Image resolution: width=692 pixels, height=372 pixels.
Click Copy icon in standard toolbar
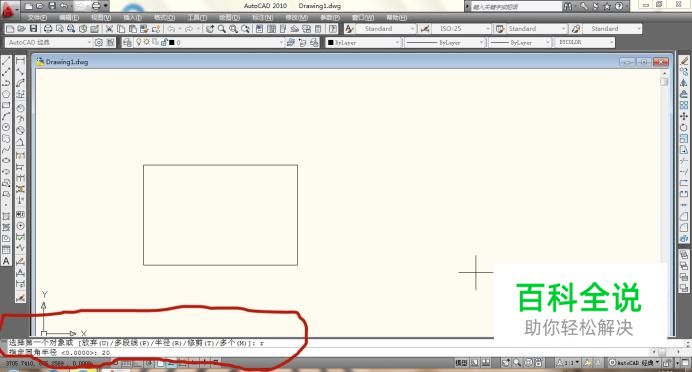pyautogui.click(x=121, y=29)
